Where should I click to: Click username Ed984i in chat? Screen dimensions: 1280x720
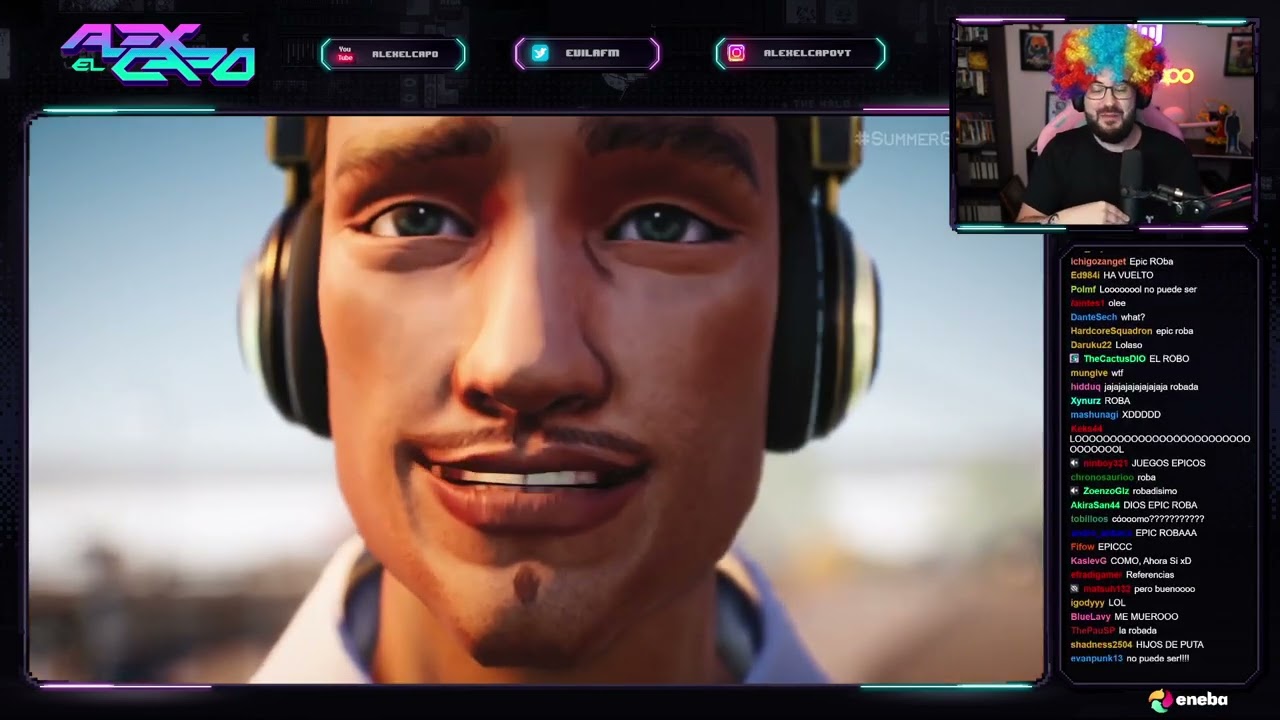click(1085, 275)
